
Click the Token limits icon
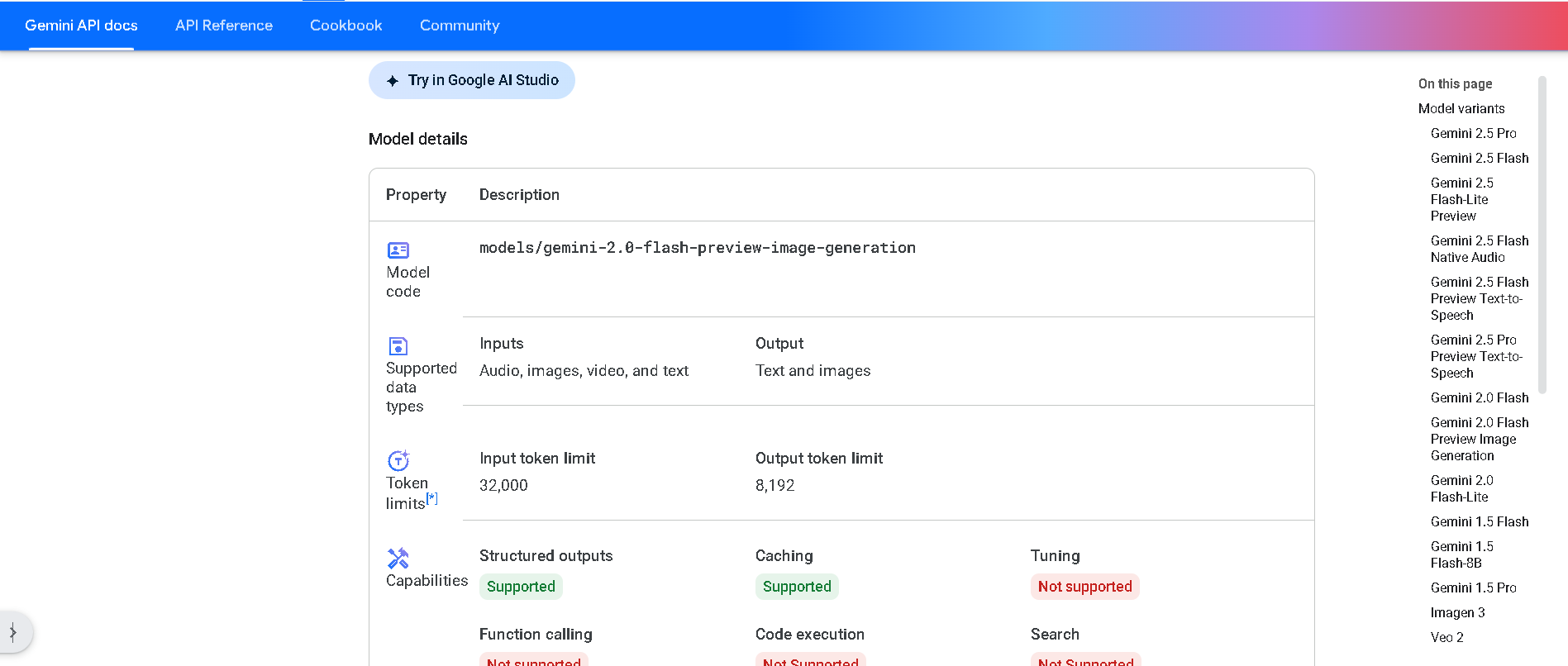pyautogui.click(x=398, y=459)
